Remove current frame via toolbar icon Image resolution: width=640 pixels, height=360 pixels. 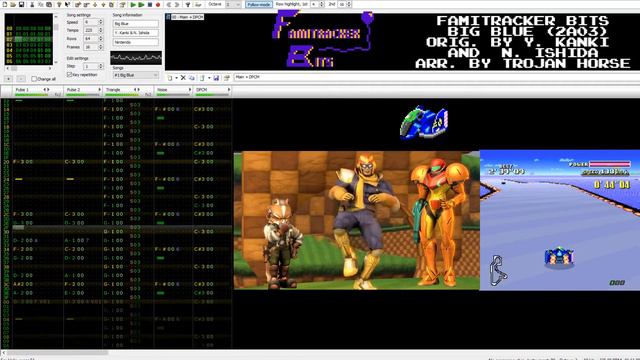pos(87,4)
